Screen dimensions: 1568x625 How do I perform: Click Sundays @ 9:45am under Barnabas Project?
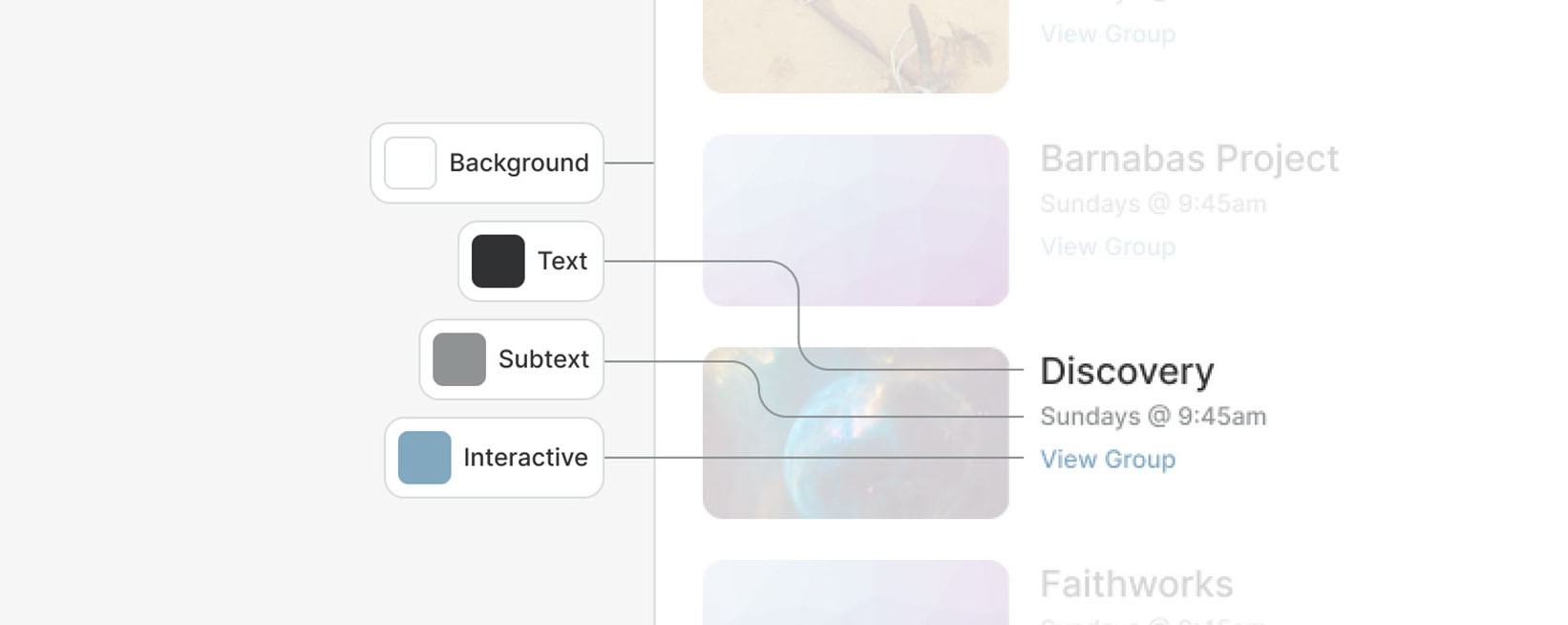coord(1153,204)
